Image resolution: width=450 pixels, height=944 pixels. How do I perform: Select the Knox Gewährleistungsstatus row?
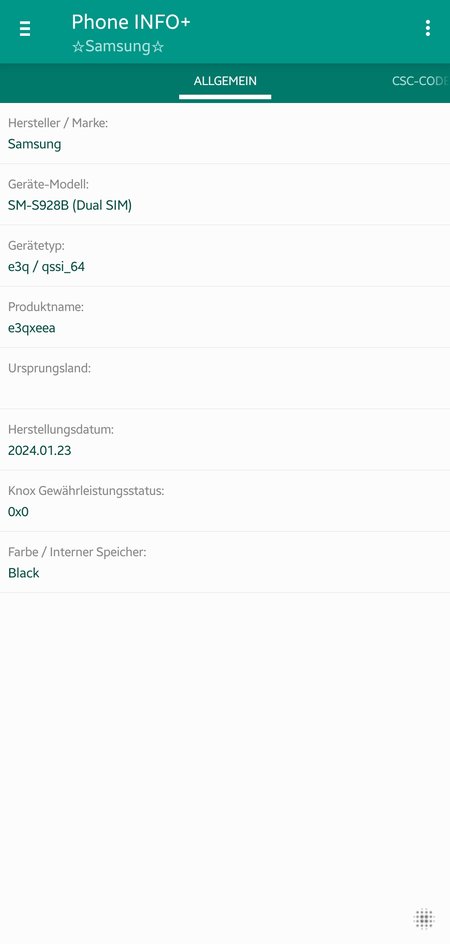tap(225, 501)
